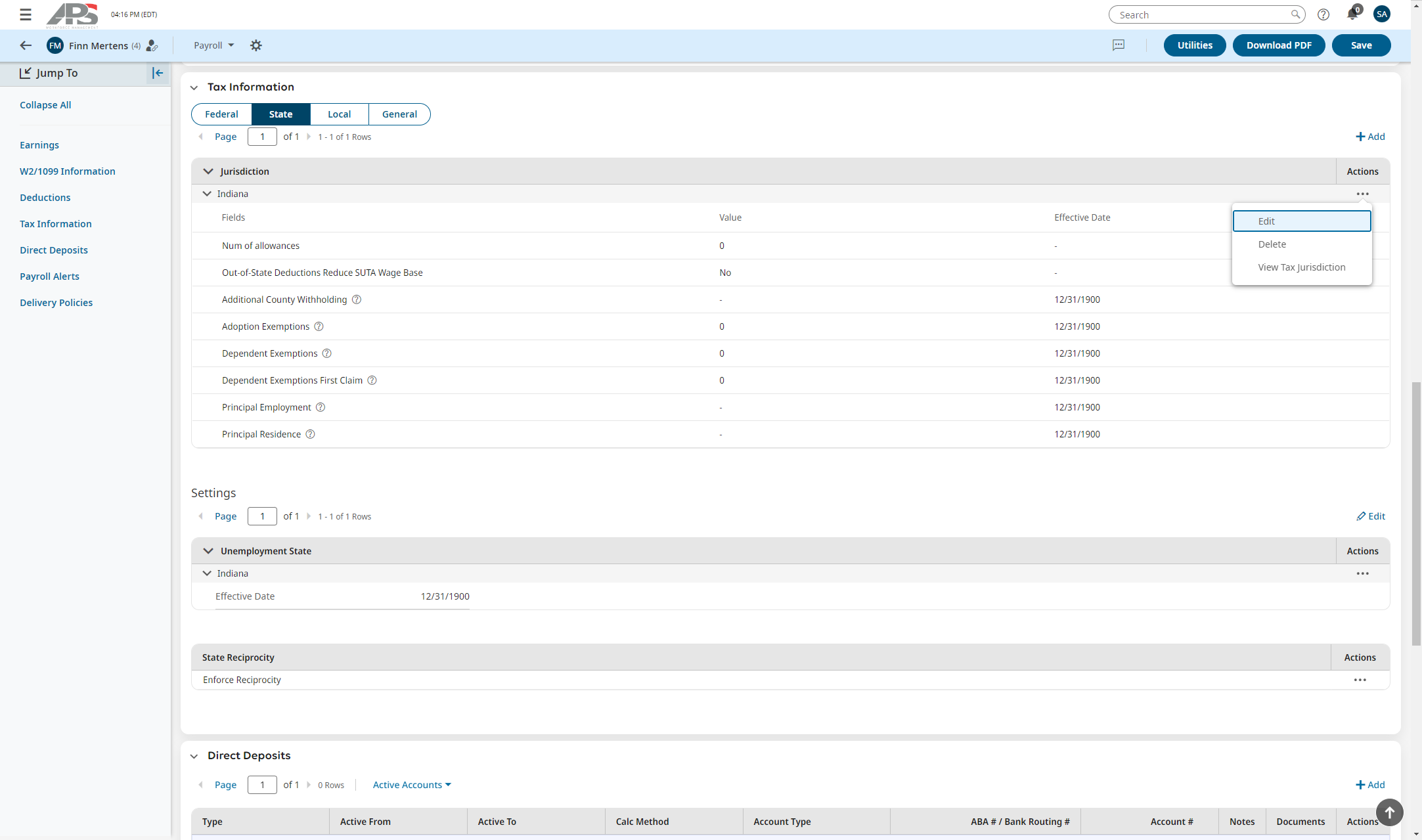Choose Delete in the actions menu

click(1302, 244)
